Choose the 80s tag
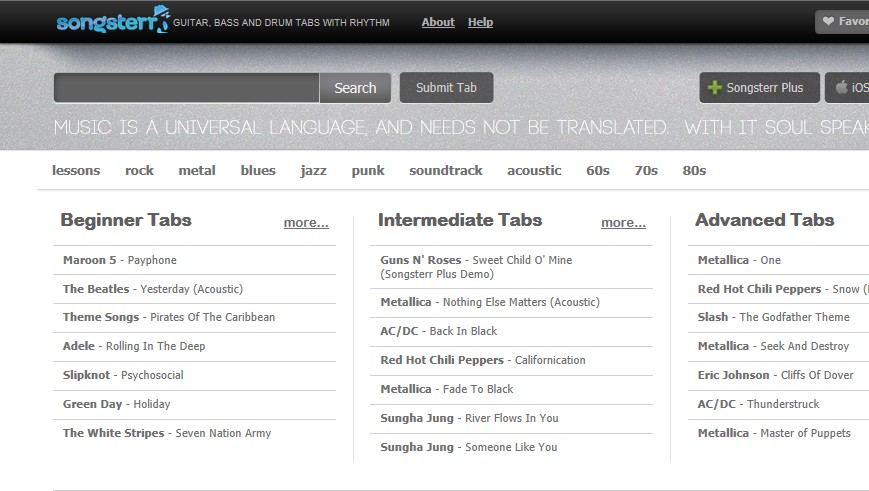 (694, 170)
